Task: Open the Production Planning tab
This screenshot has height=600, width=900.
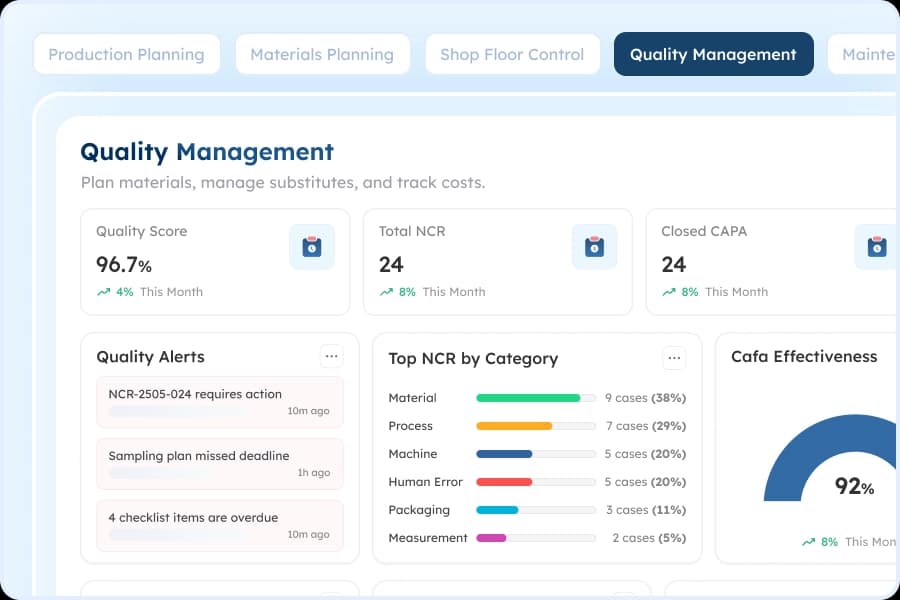Action: coord(126,55)
